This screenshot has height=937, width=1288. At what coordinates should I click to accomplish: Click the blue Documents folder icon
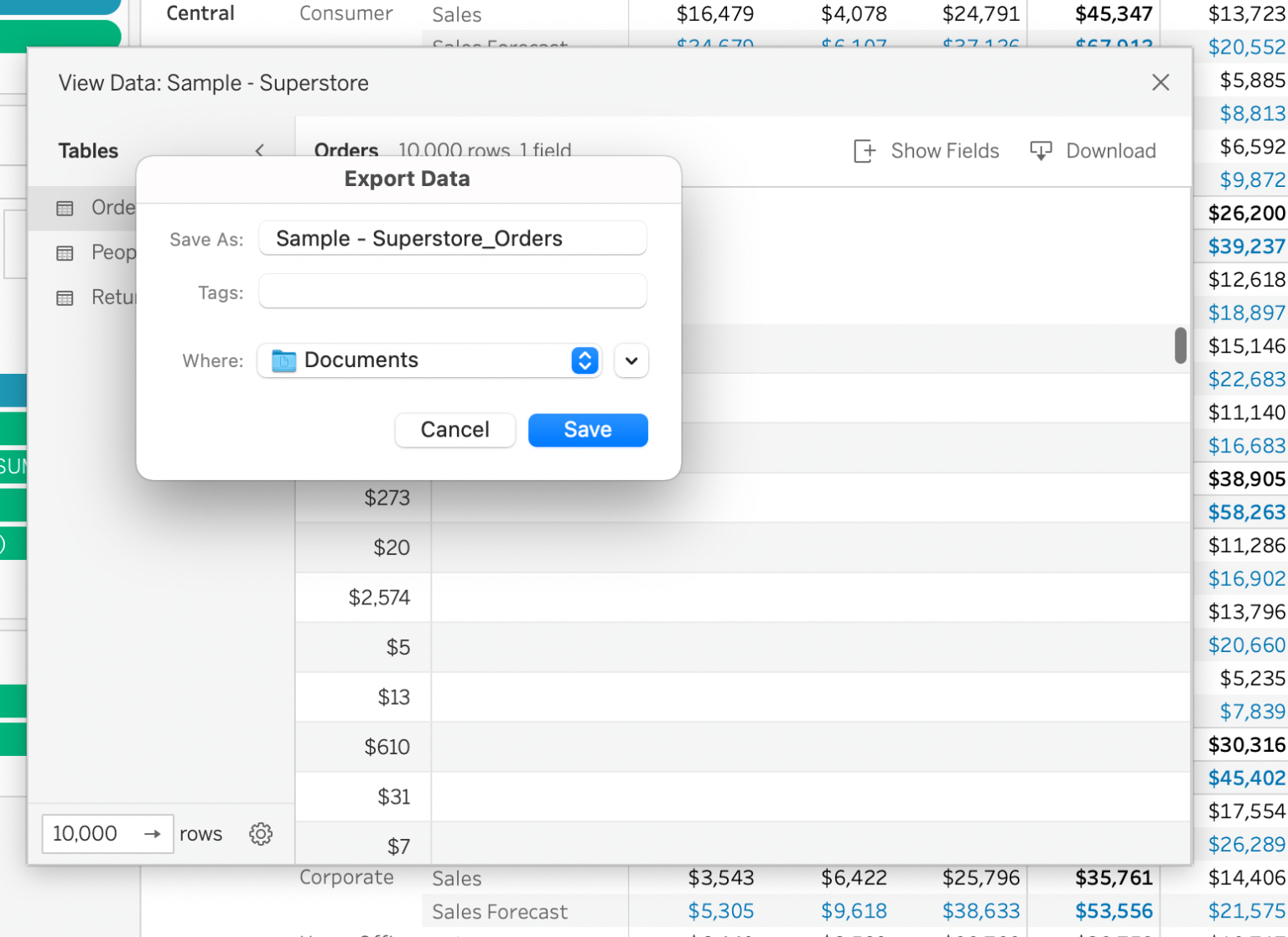[285, 360]
